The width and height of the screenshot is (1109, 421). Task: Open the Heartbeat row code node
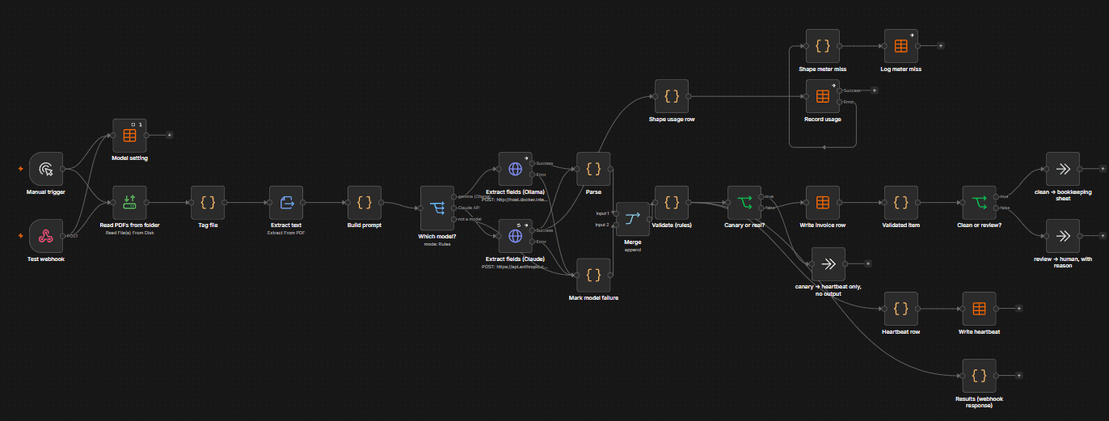click(x=901, y=309)
